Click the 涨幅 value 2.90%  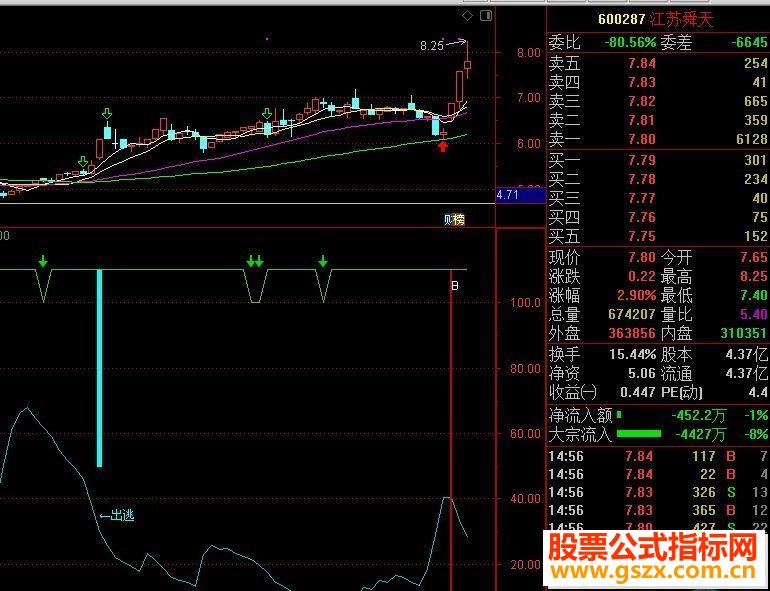click(x=638, y=296)
